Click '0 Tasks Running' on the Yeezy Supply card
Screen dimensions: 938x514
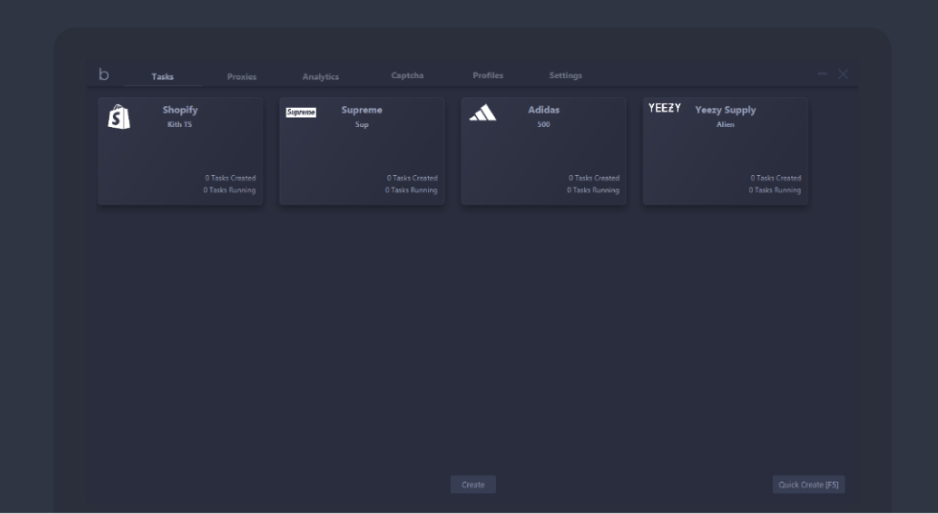[774, 190]
